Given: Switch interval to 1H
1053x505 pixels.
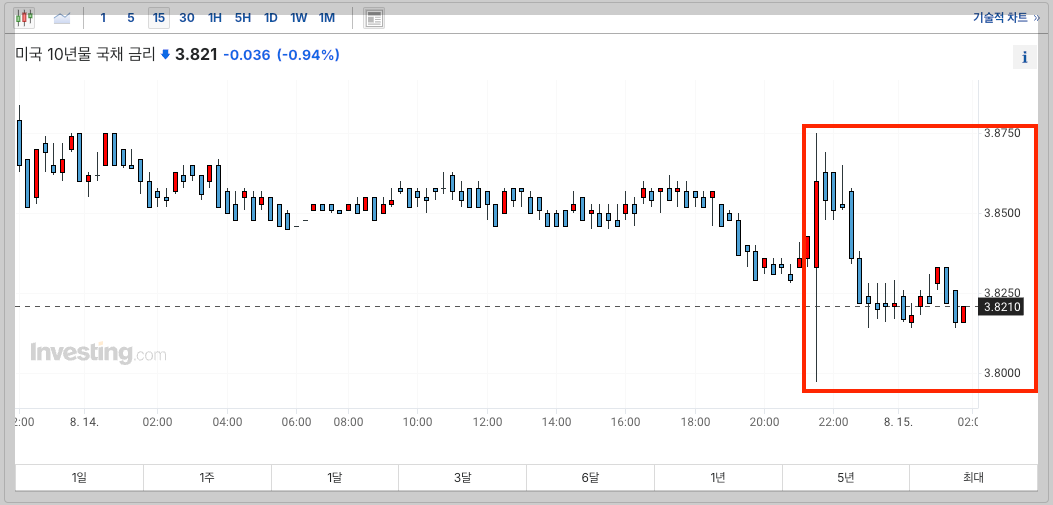Looking at the screenshot, I should coord(215,18).
